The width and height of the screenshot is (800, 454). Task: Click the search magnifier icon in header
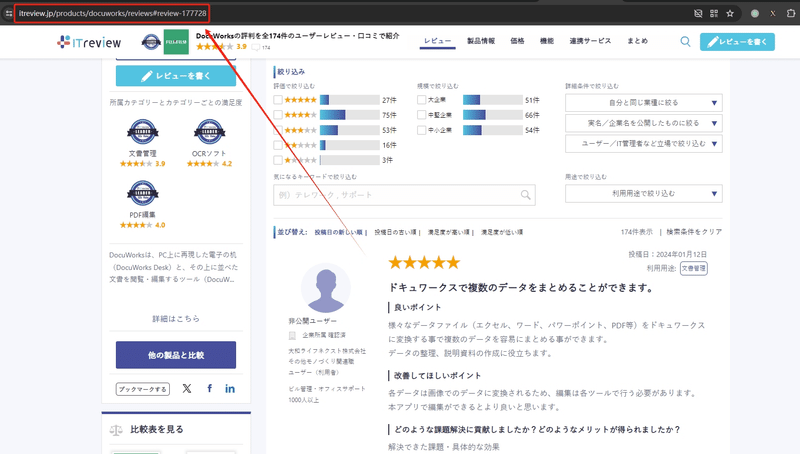pos(685,41)
